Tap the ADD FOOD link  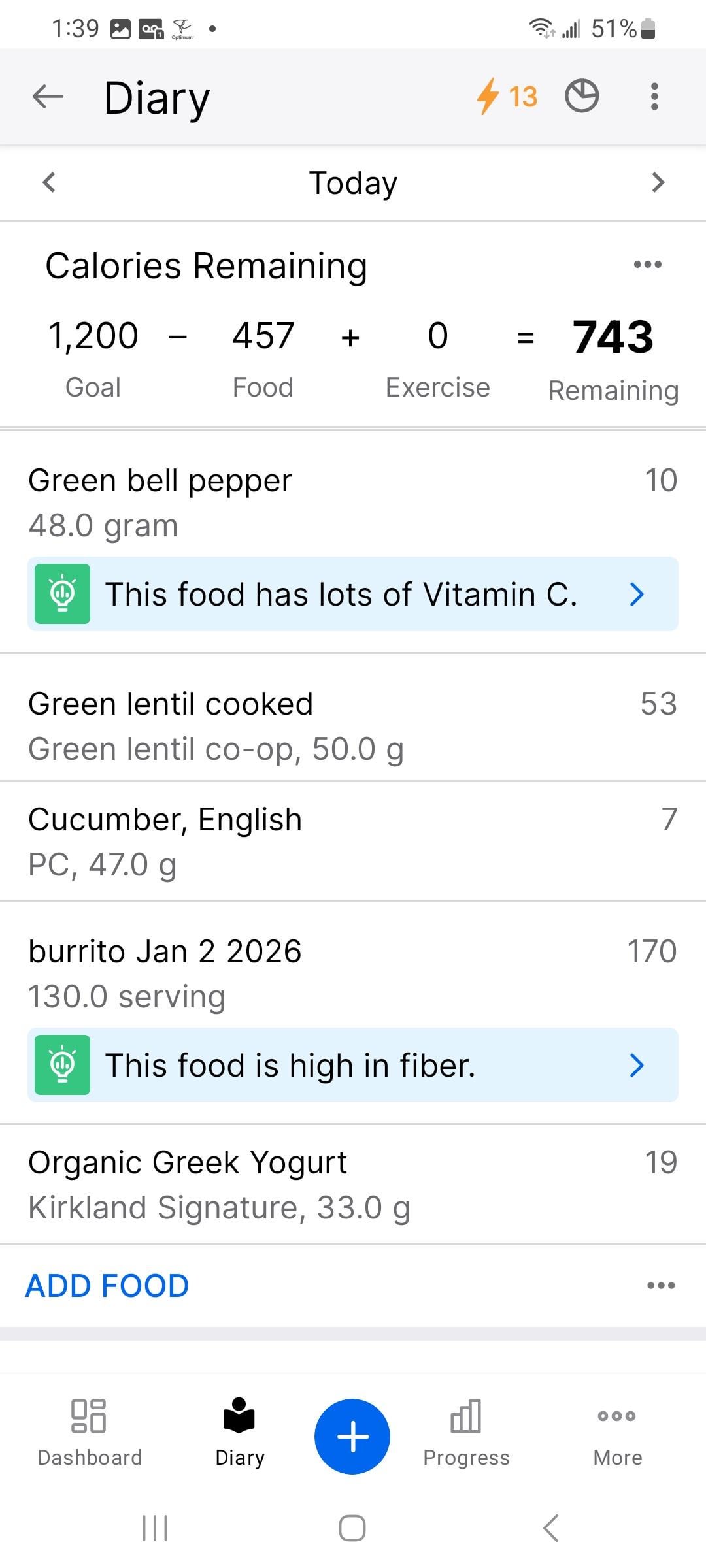point(107,1286)
